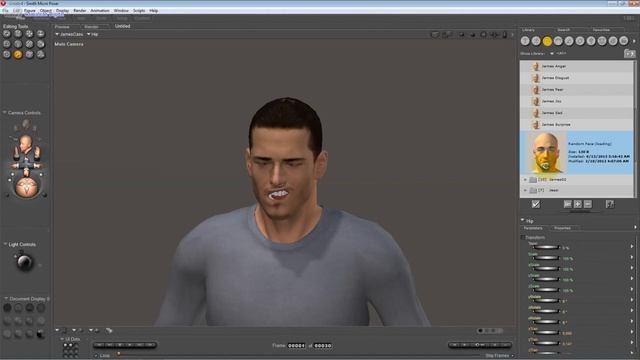Open the Pose library category
Image resolution: width=640 pixels, height=360 pixels.
coord(536,41)
